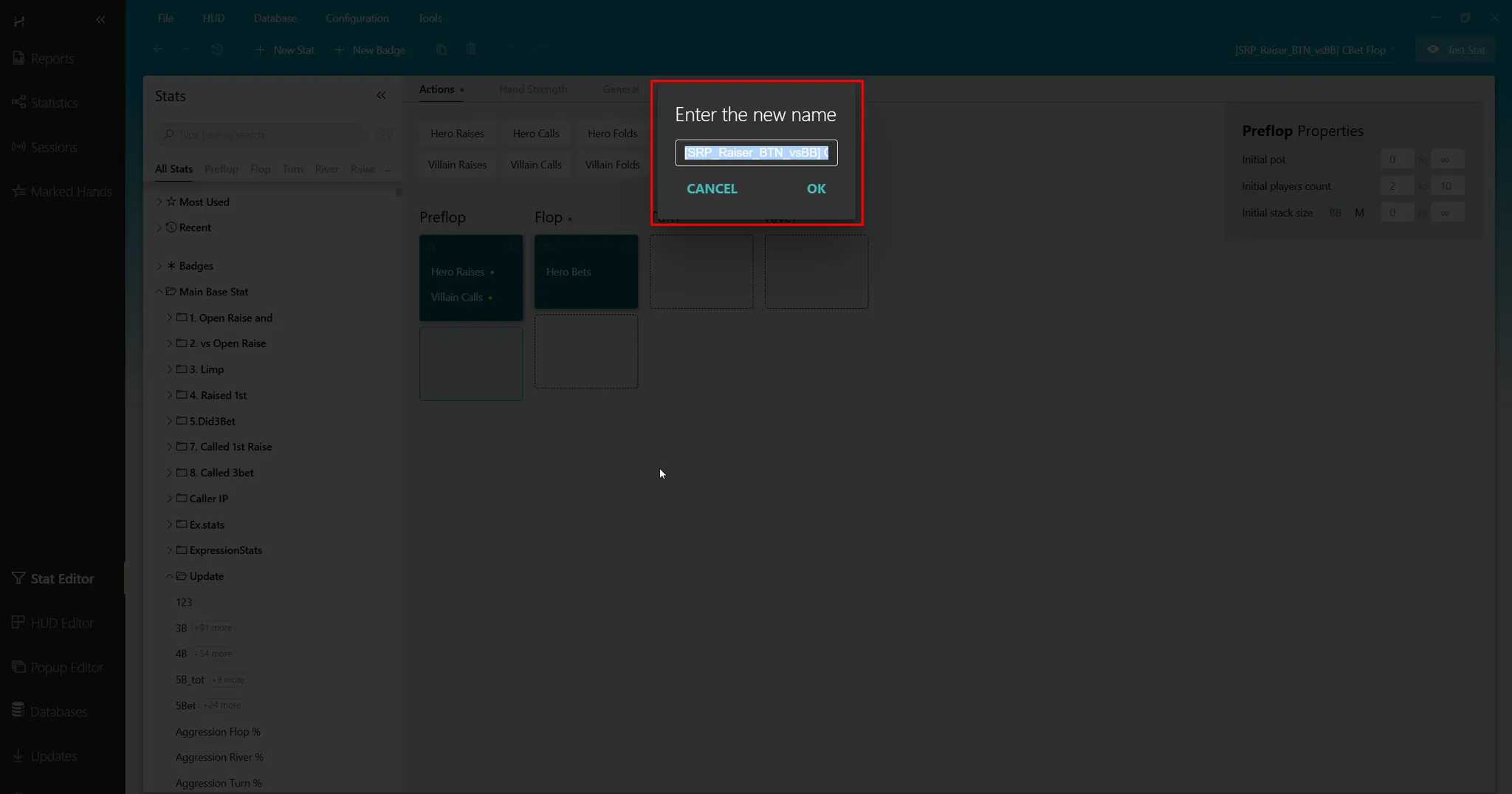Open the Configuration menu

[x=357, y=18]
